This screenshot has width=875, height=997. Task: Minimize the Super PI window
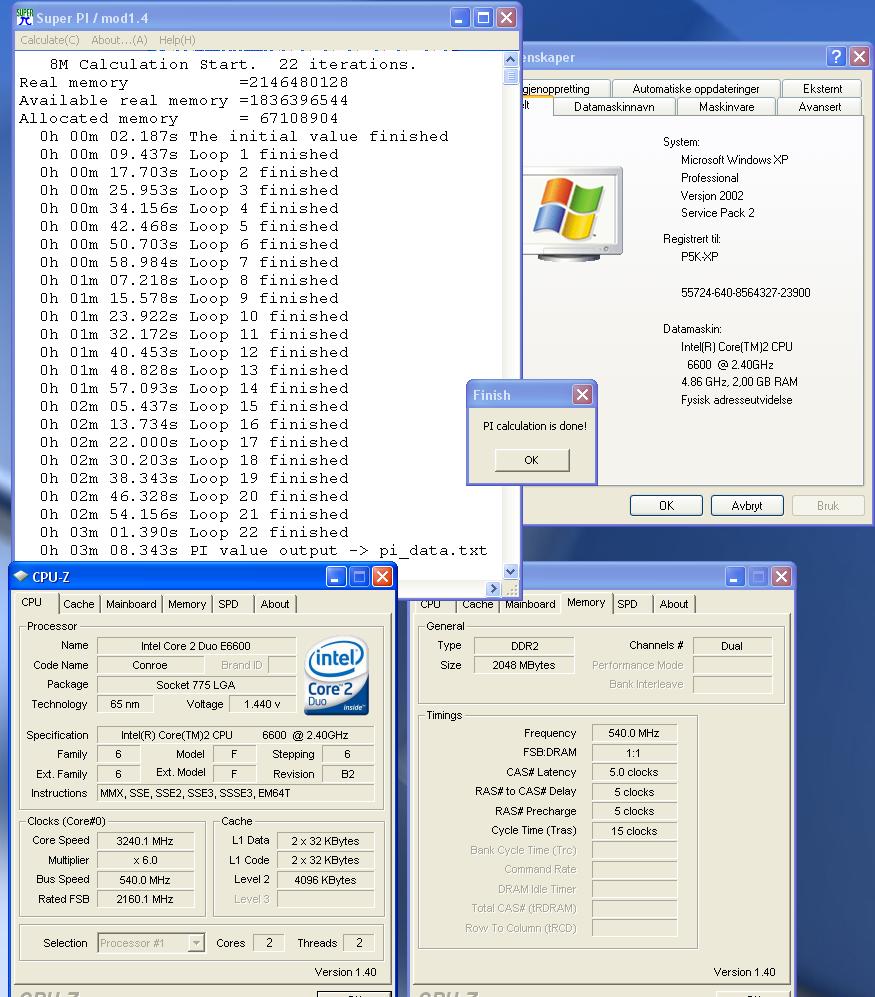(460, 18)
